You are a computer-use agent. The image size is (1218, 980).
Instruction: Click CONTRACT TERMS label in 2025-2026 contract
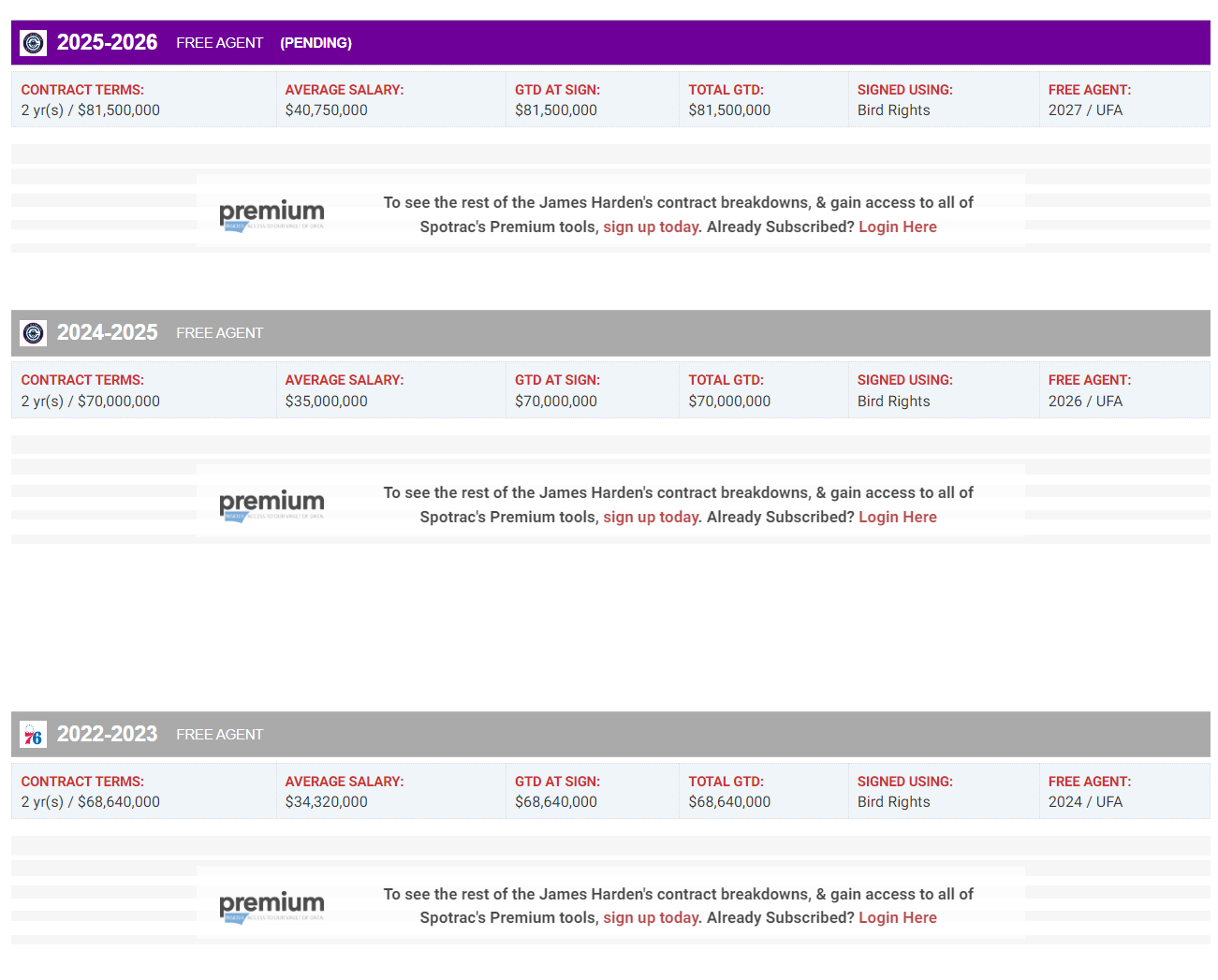pos(82,90)
